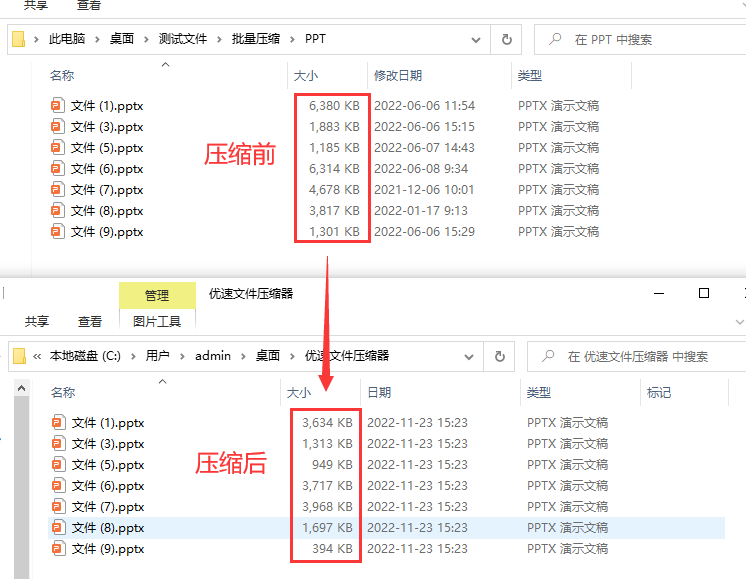This screenshot has height=579, width=746.
Task: Click the search magnifier in the PPT window
Action: [x=555, y=39]
